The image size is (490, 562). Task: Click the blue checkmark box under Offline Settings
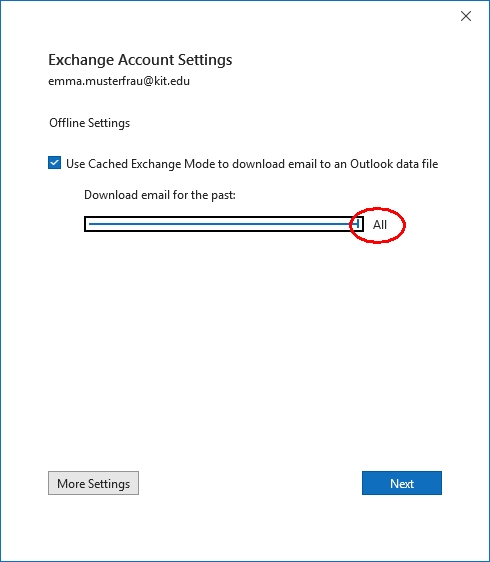pyautogui.click(x=54, y=163)
